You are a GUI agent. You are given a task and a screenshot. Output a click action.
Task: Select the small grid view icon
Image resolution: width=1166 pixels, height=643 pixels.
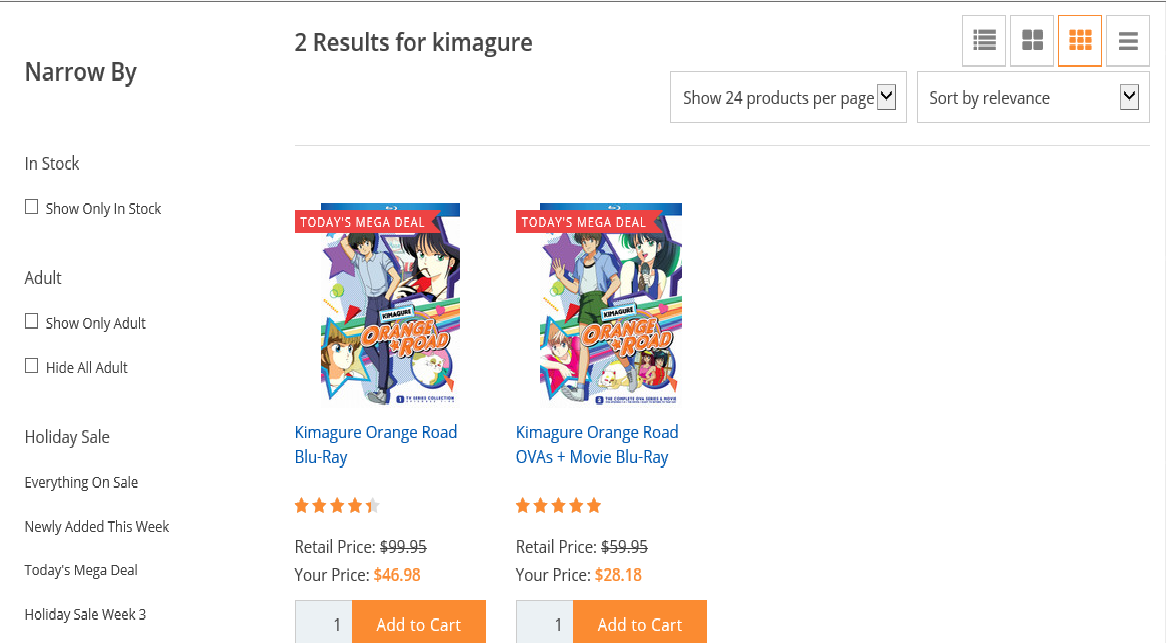(1080, 41)
